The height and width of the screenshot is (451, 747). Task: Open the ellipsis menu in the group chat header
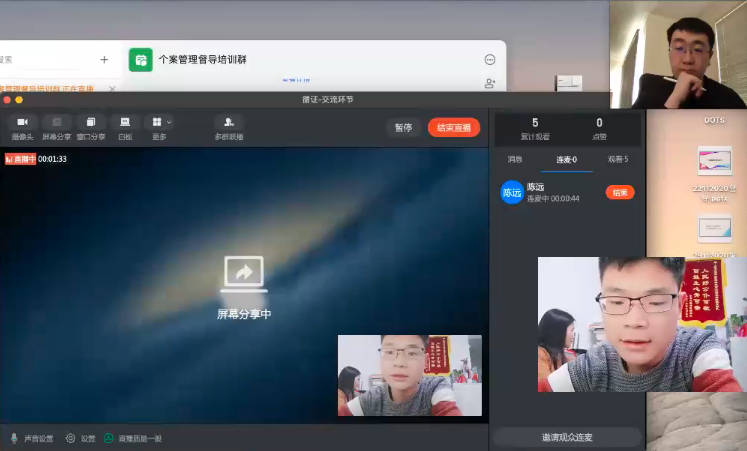coord(490,60)
